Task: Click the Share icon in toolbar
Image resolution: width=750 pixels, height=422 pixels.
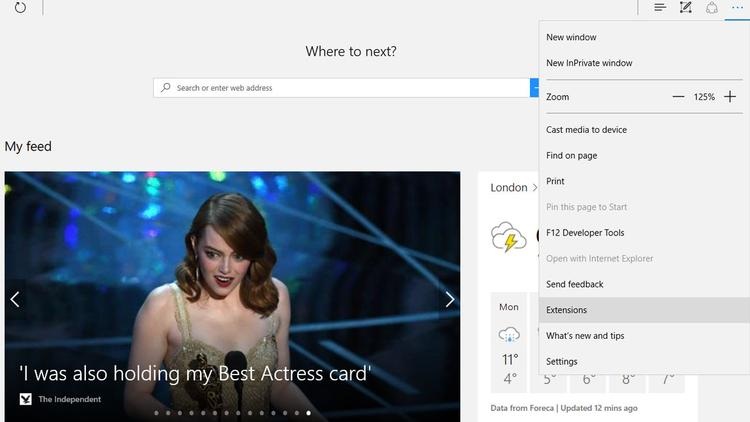Action: [x=712, y=8]
